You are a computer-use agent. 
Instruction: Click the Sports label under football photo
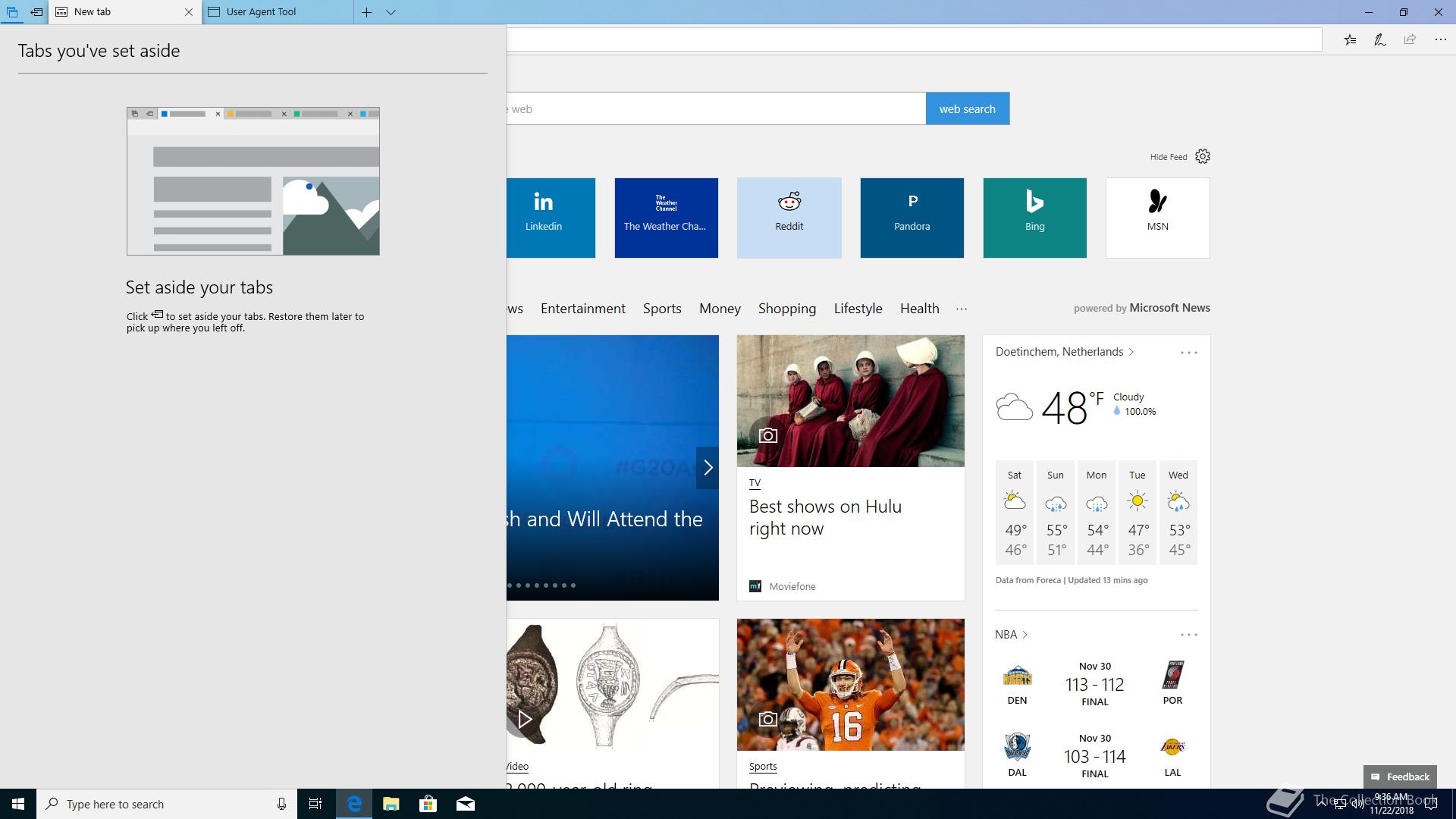click(763, 767)
